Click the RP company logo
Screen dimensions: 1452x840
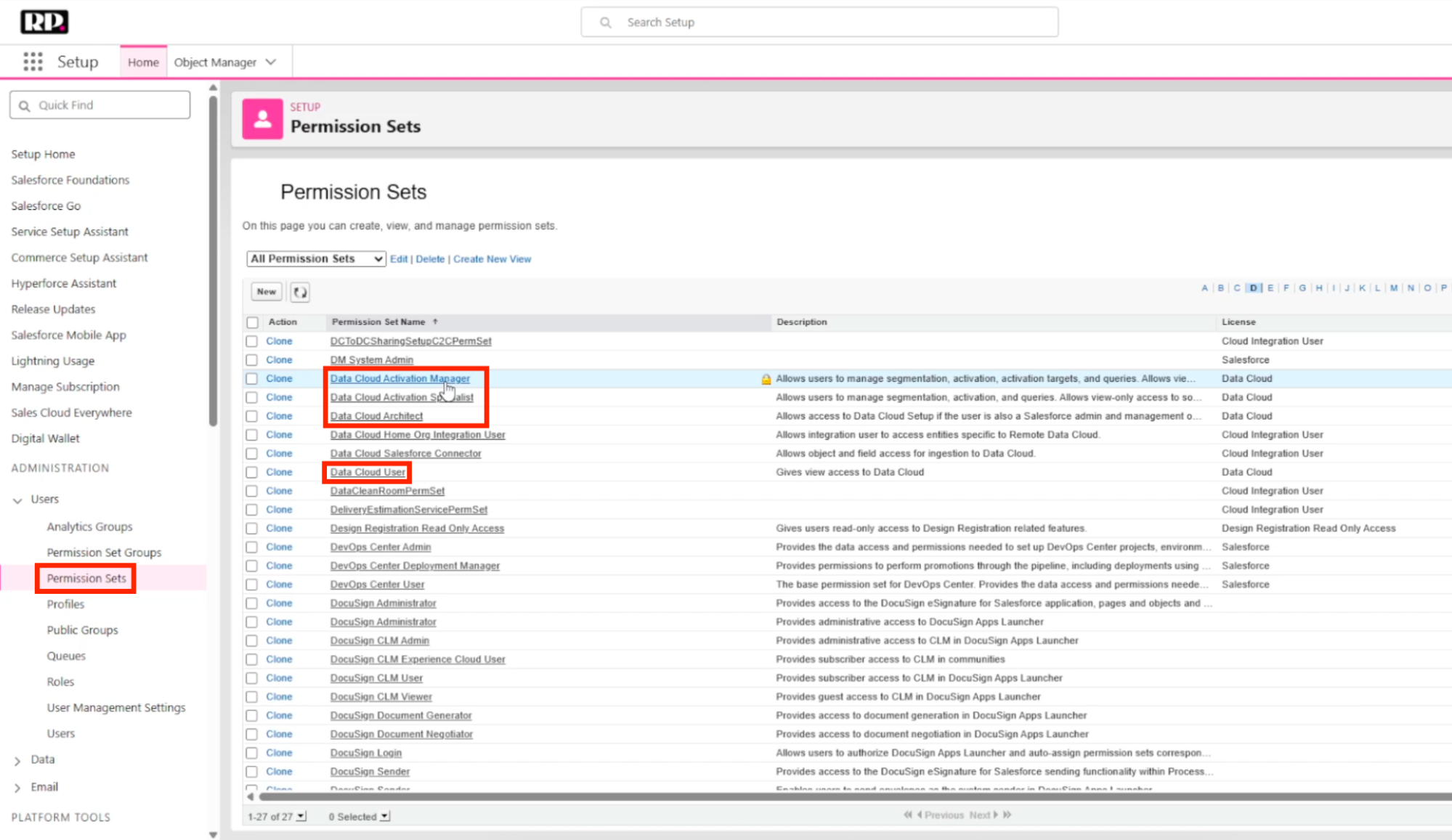(44, 22)
